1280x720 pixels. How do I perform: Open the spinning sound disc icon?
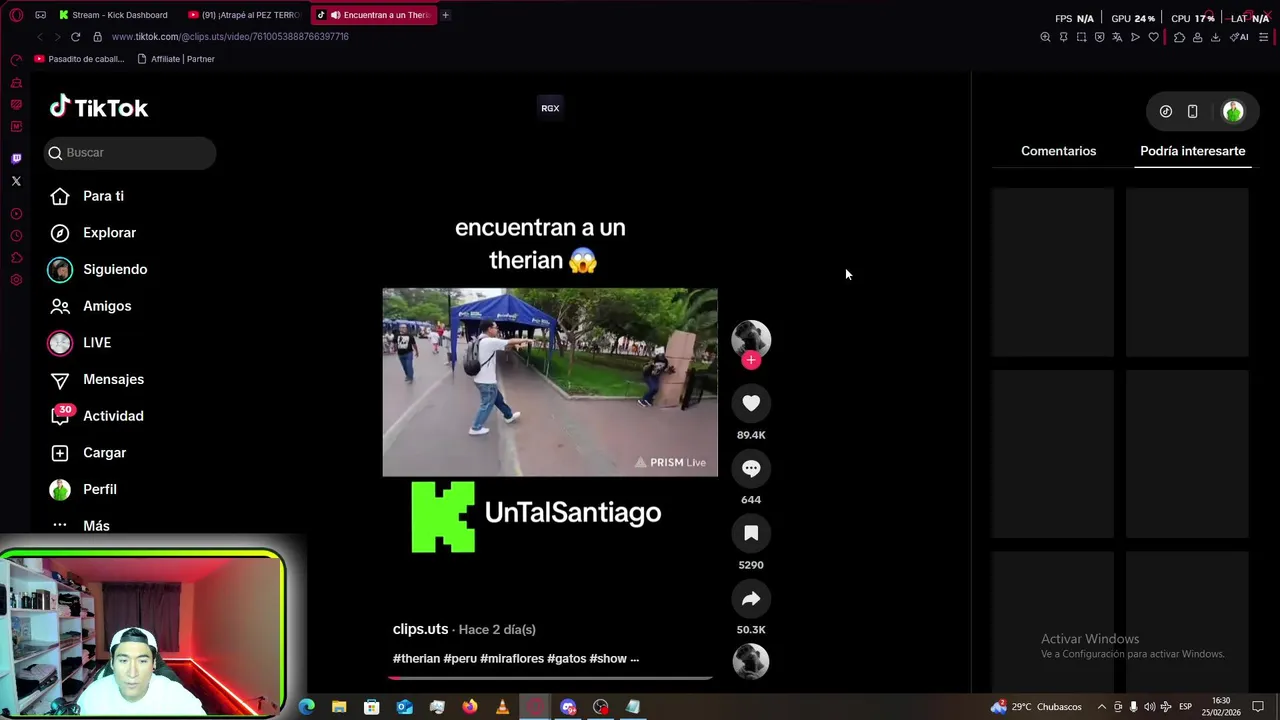pos(751,661)
